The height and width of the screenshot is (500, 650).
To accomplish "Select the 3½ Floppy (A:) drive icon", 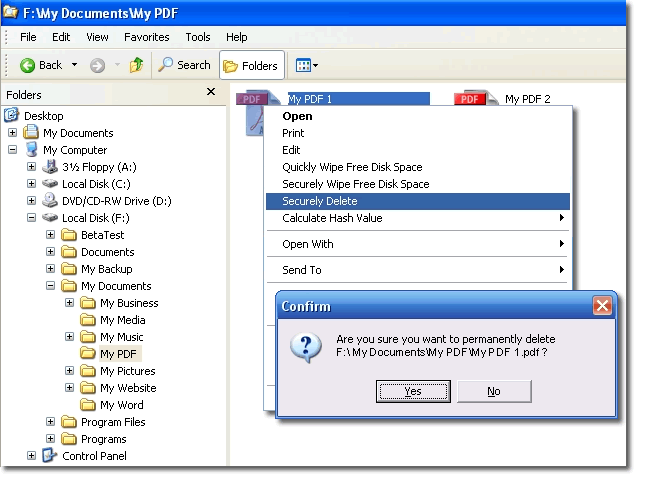I will click(50, 167).
